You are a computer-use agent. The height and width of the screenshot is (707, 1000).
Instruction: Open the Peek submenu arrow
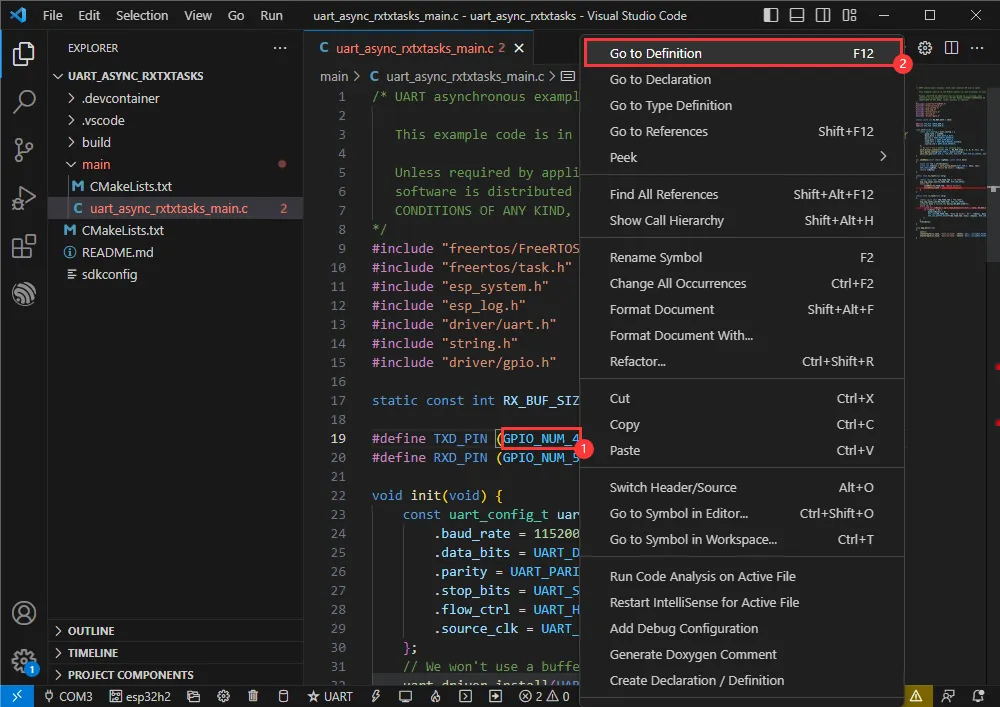883,157
